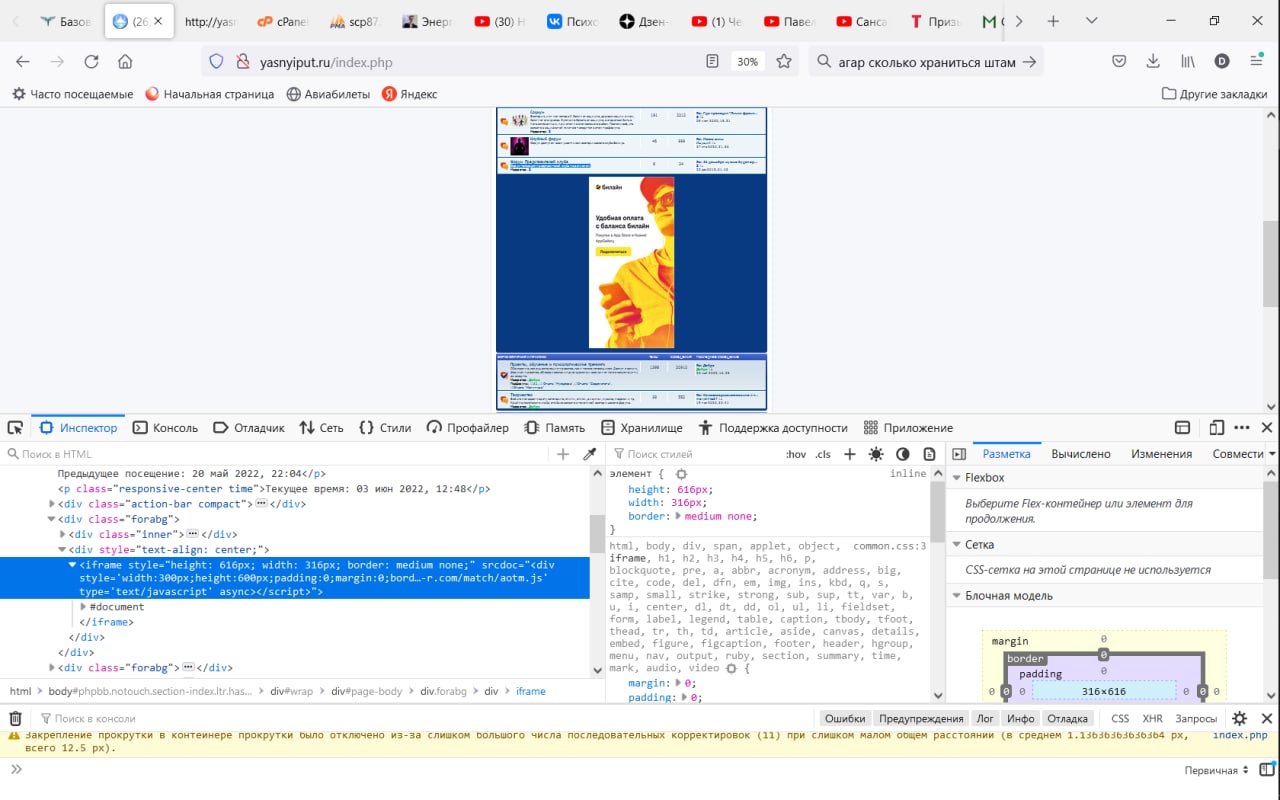Open Firefox account avatar icon

(x=1222, y=62)
